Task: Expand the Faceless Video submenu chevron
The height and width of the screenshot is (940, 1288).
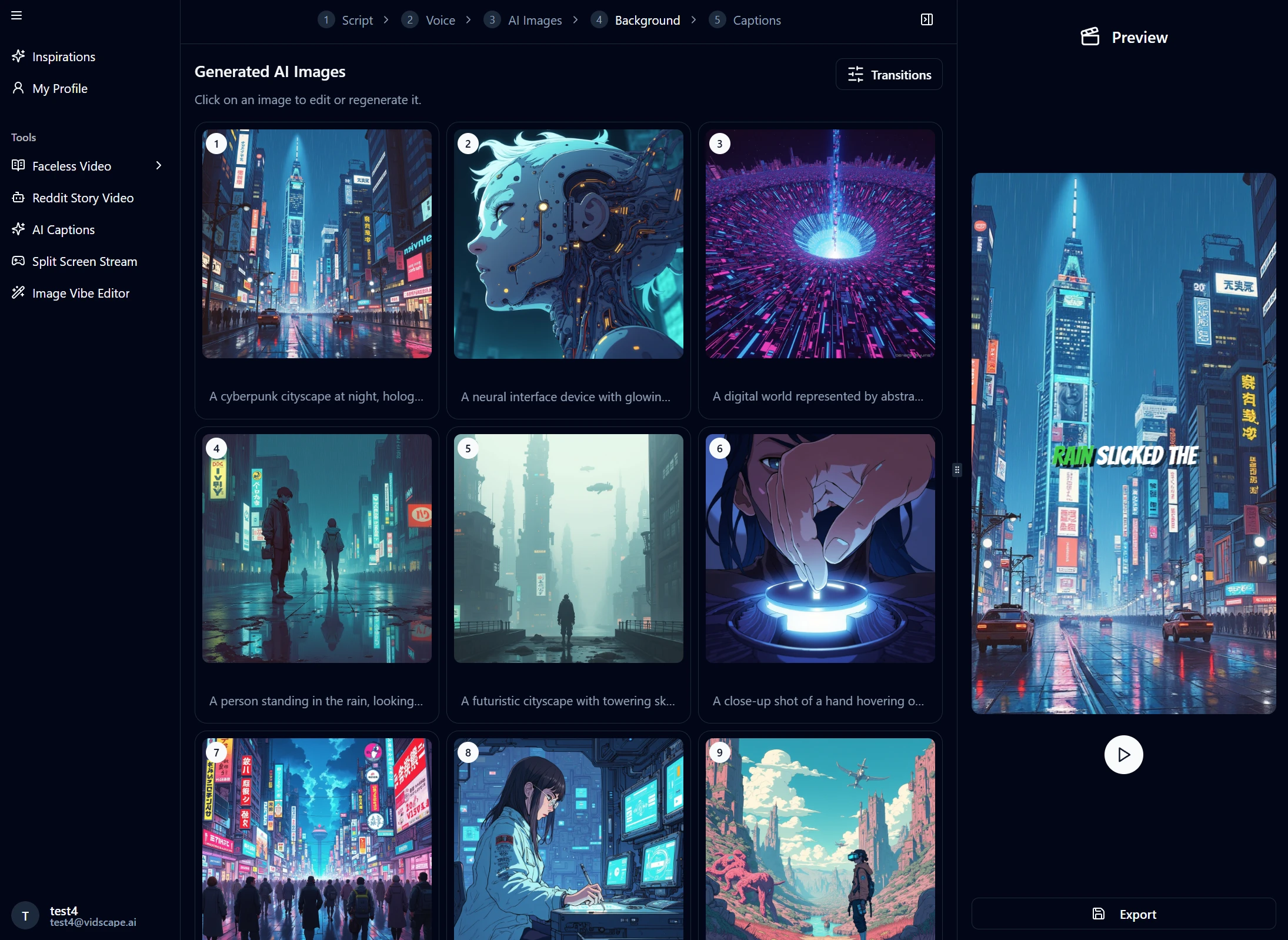Action: [x=158, y=166]
